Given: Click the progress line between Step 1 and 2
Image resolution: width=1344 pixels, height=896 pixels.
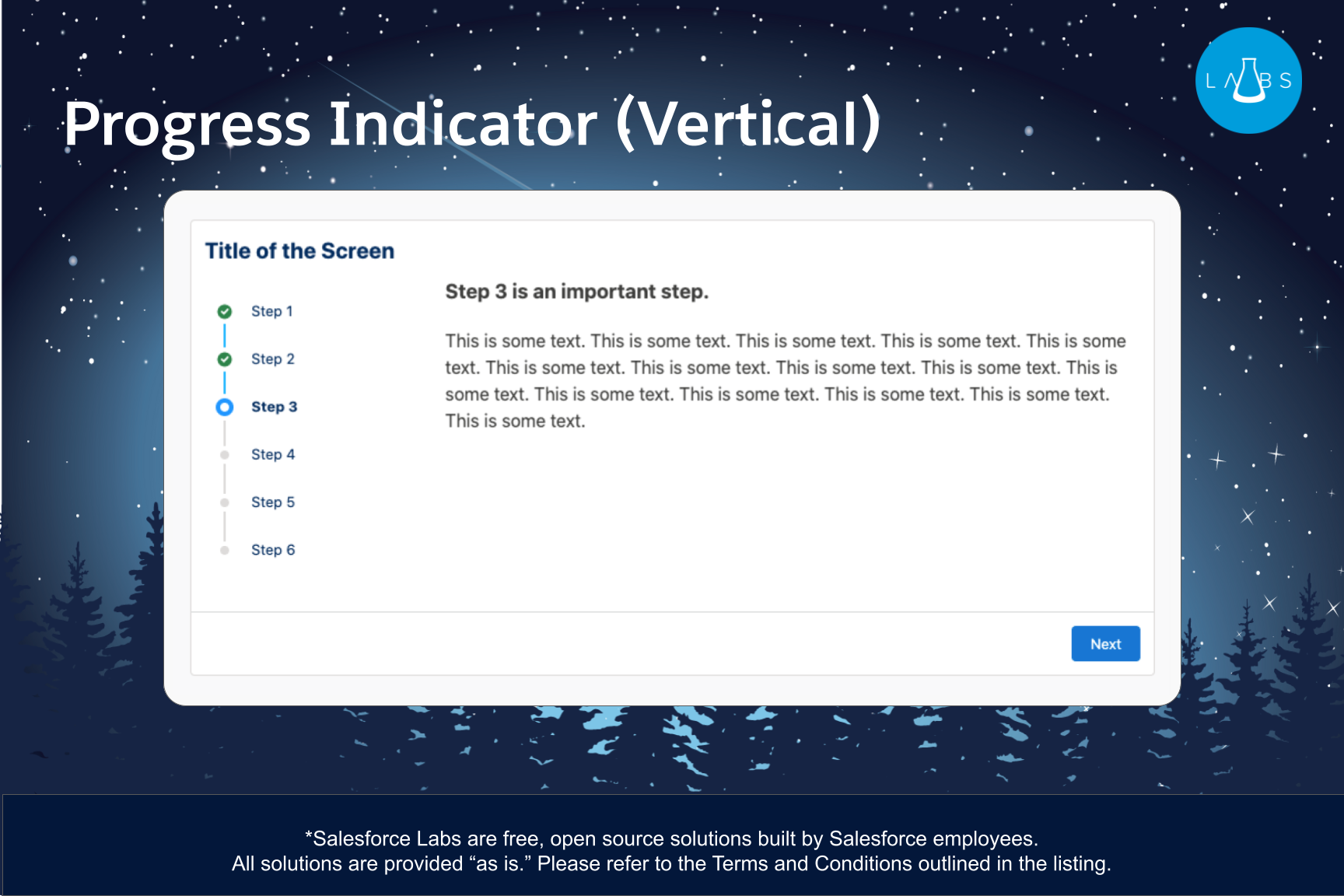Looking at the screenshot, I should [x=225, y=335].
